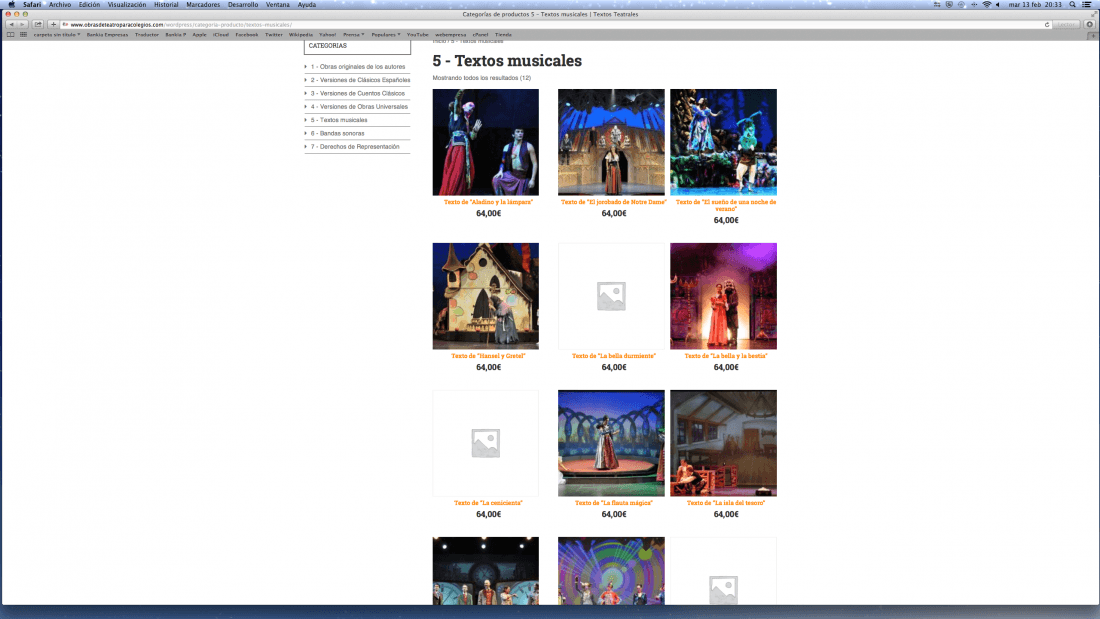Screen dimensions: 1100x619
Task: Open the Share button in toolbar
Action: point(38,25)
